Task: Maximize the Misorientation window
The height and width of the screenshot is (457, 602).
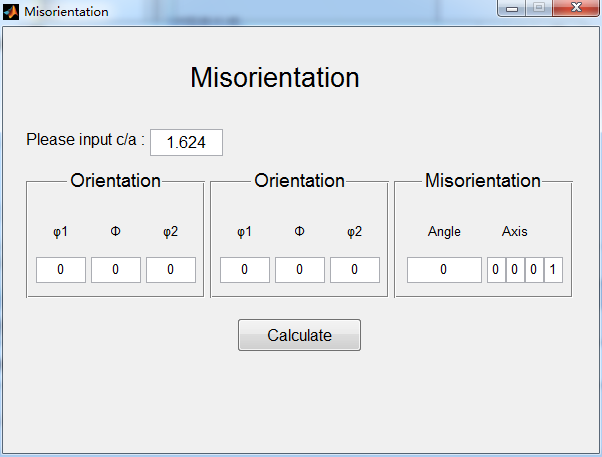Action: click(x=538, y=9)
